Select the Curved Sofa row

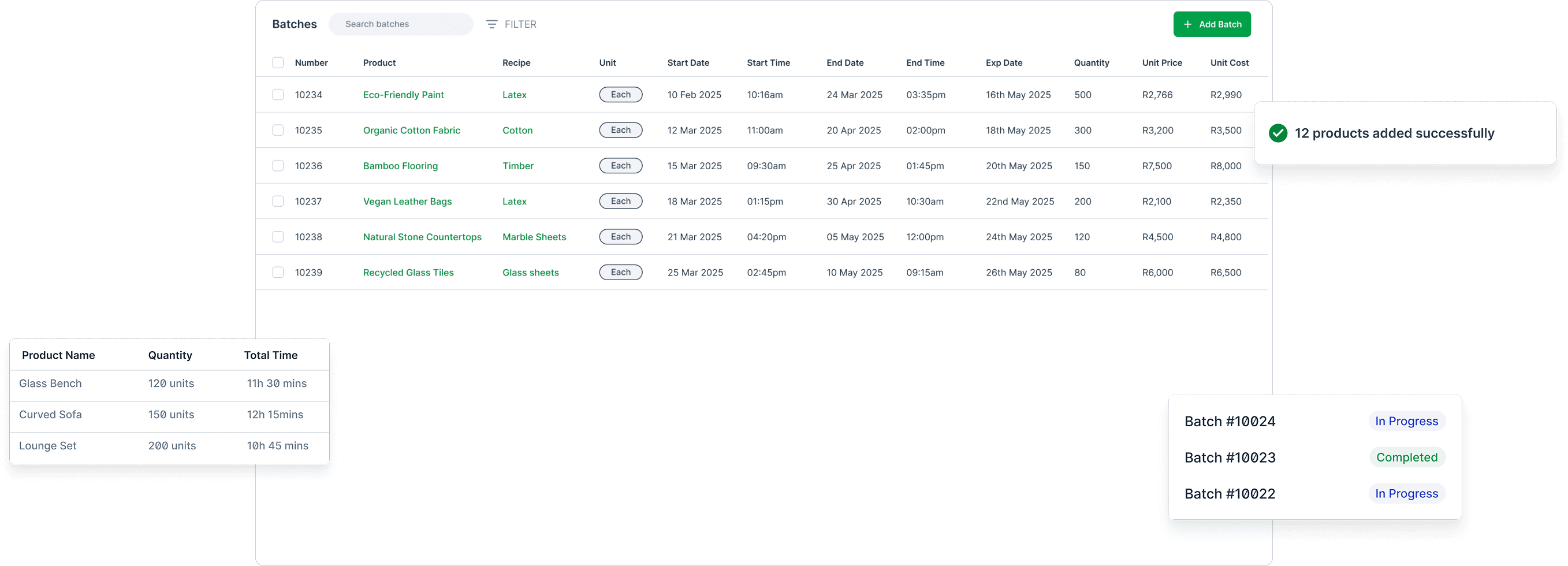[x=169, y=415]
